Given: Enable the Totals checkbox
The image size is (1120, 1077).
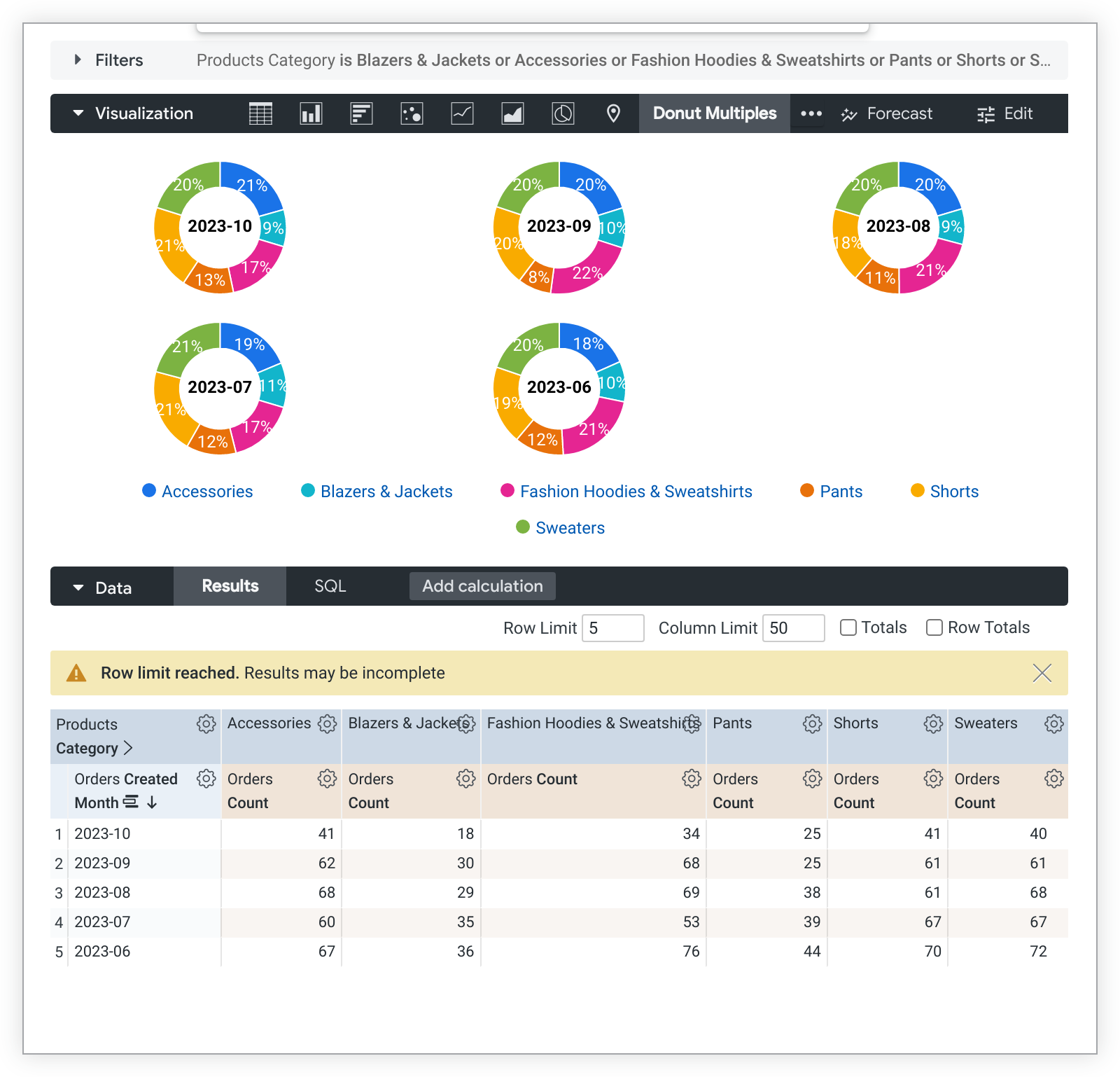Looking at the screenshot, I should tap(848, 627).
